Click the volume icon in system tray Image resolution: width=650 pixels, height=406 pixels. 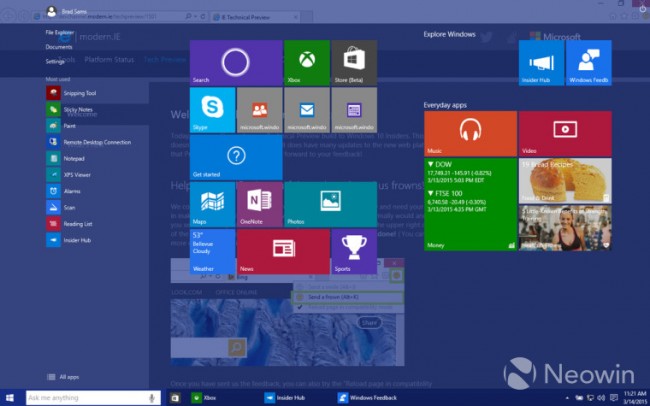601,398
